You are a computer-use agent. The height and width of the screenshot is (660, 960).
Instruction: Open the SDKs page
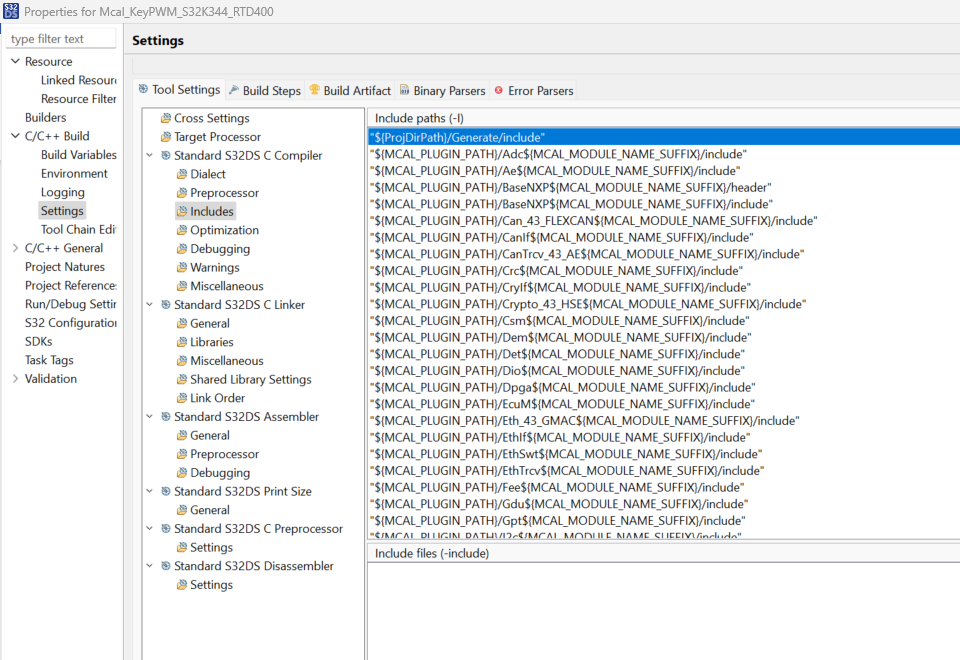[x=39, y=342]
